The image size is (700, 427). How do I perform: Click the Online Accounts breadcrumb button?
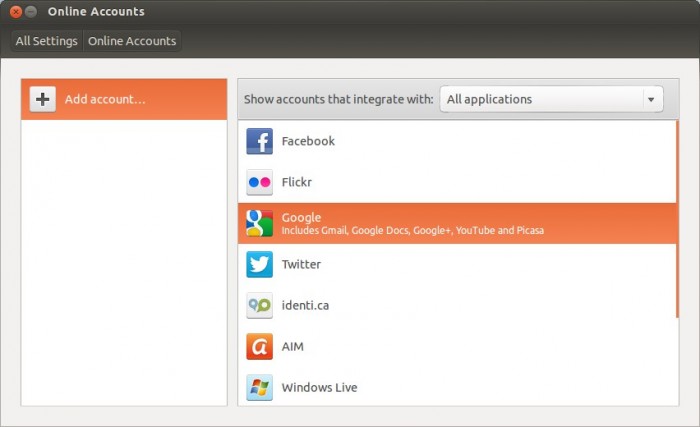132,41
